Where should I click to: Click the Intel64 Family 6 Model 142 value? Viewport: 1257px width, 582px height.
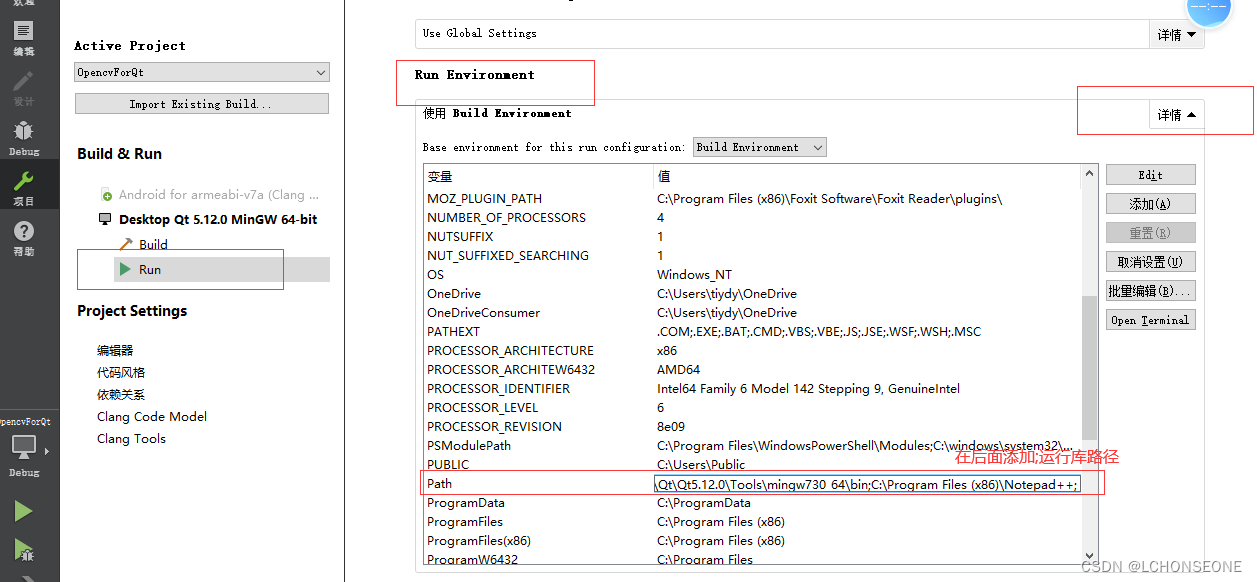click(x=808, y=389)
